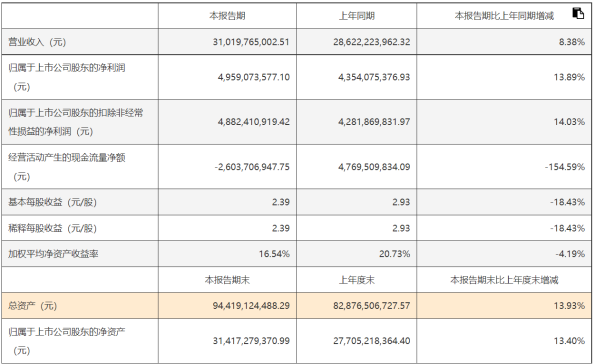Select the 上年同期 column header
The width and height of the screenshot is (595, 364).
coord(356,16)
